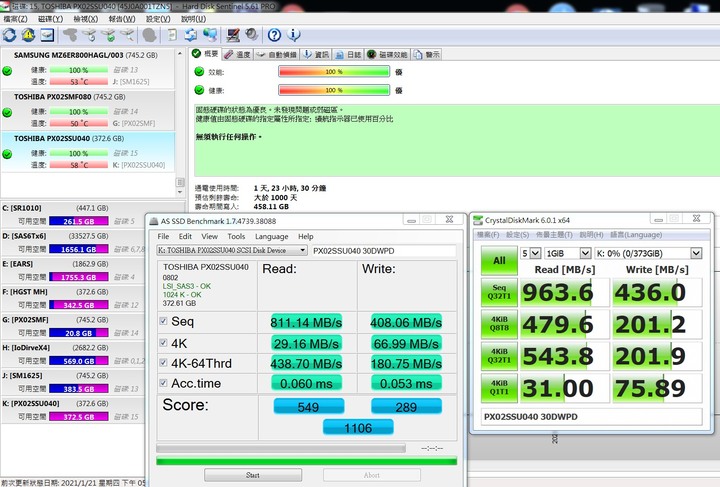Click the green AS SSD progress bar
The image size is (720, 487).
pyautogui.click(x=306, y=461)
